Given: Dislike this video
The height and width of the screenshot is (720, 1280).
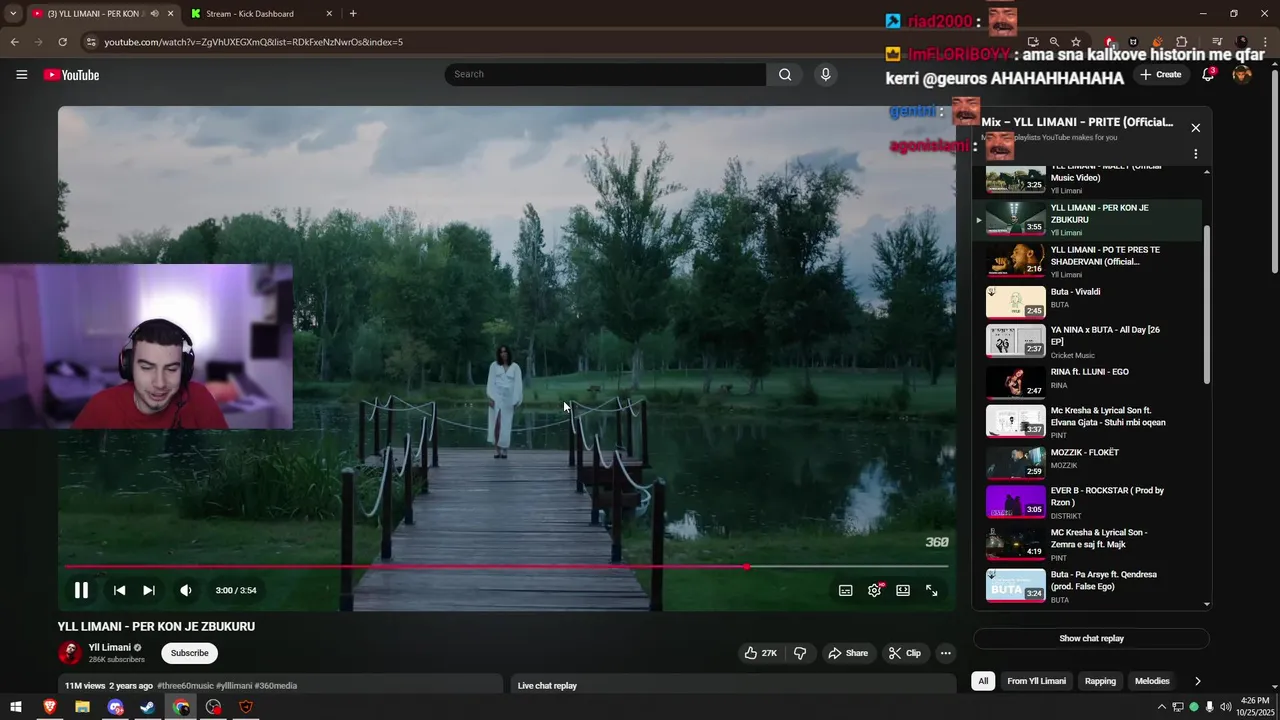Looking at the screenshot, I should tap(800, 653).
